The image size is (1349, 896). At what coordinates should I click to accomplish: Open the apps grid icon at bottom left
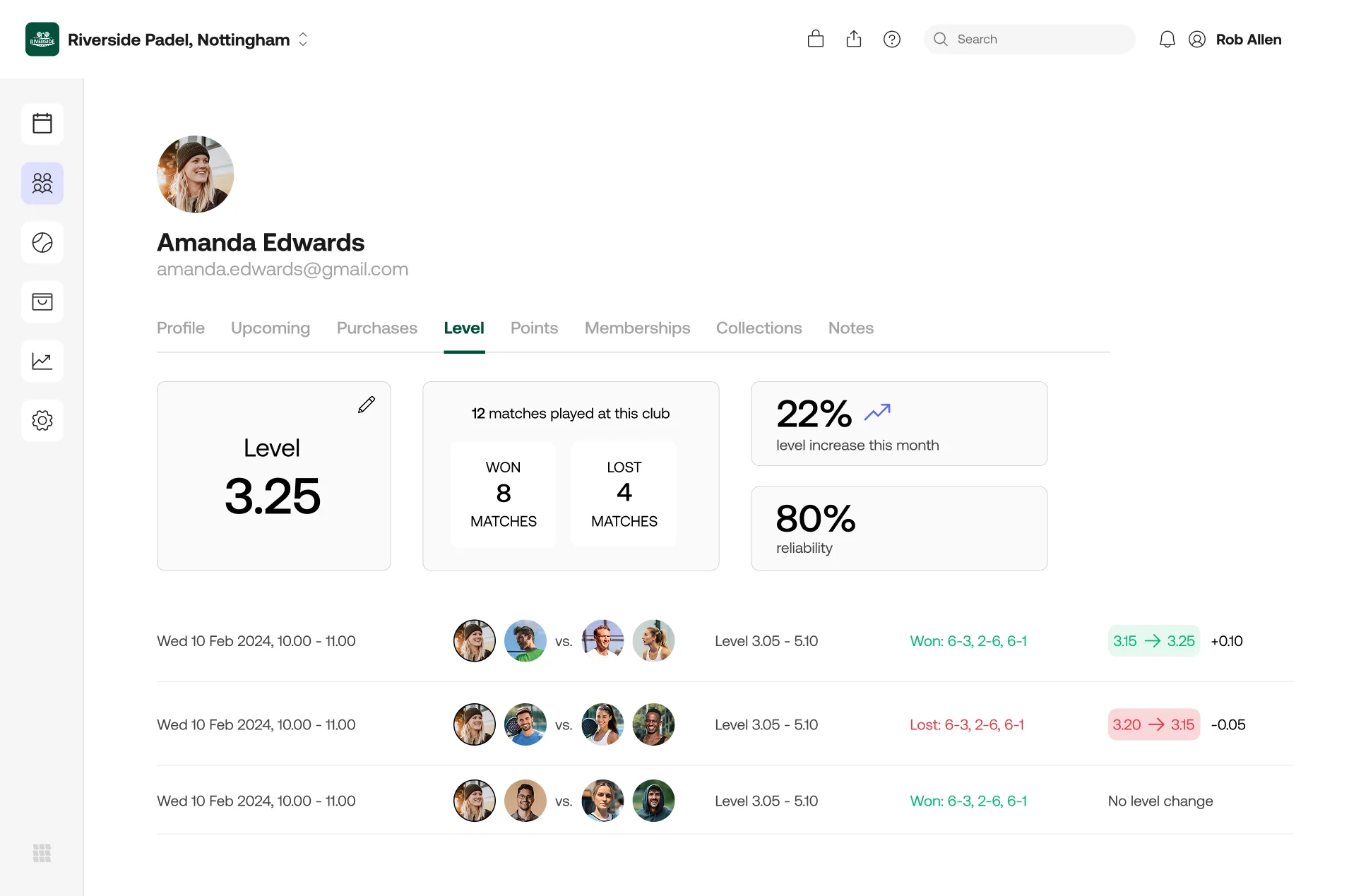[42, 853]
